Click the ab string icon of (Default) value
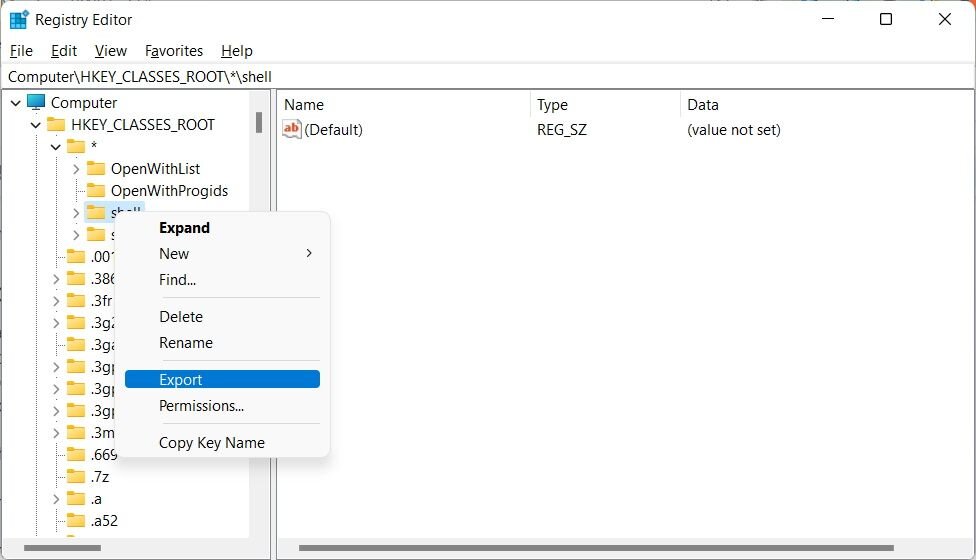 [291, 129]
